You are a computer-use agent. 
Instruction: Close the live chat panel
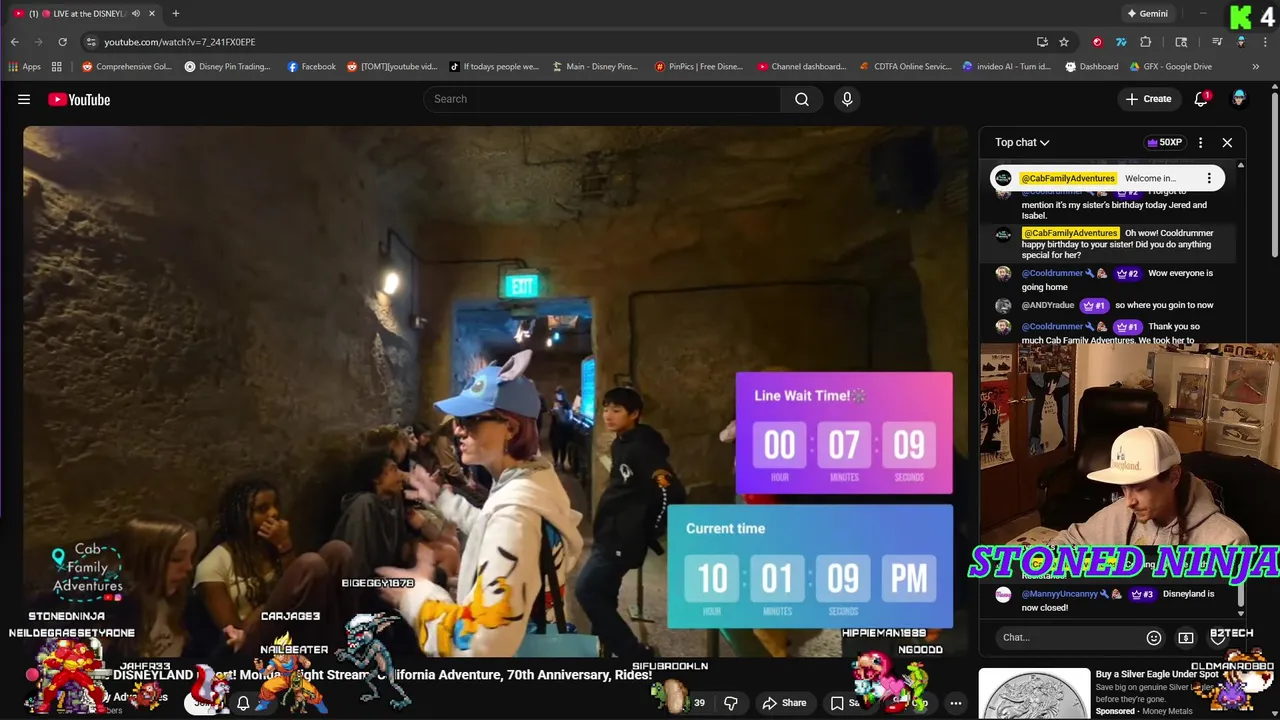1227,142
